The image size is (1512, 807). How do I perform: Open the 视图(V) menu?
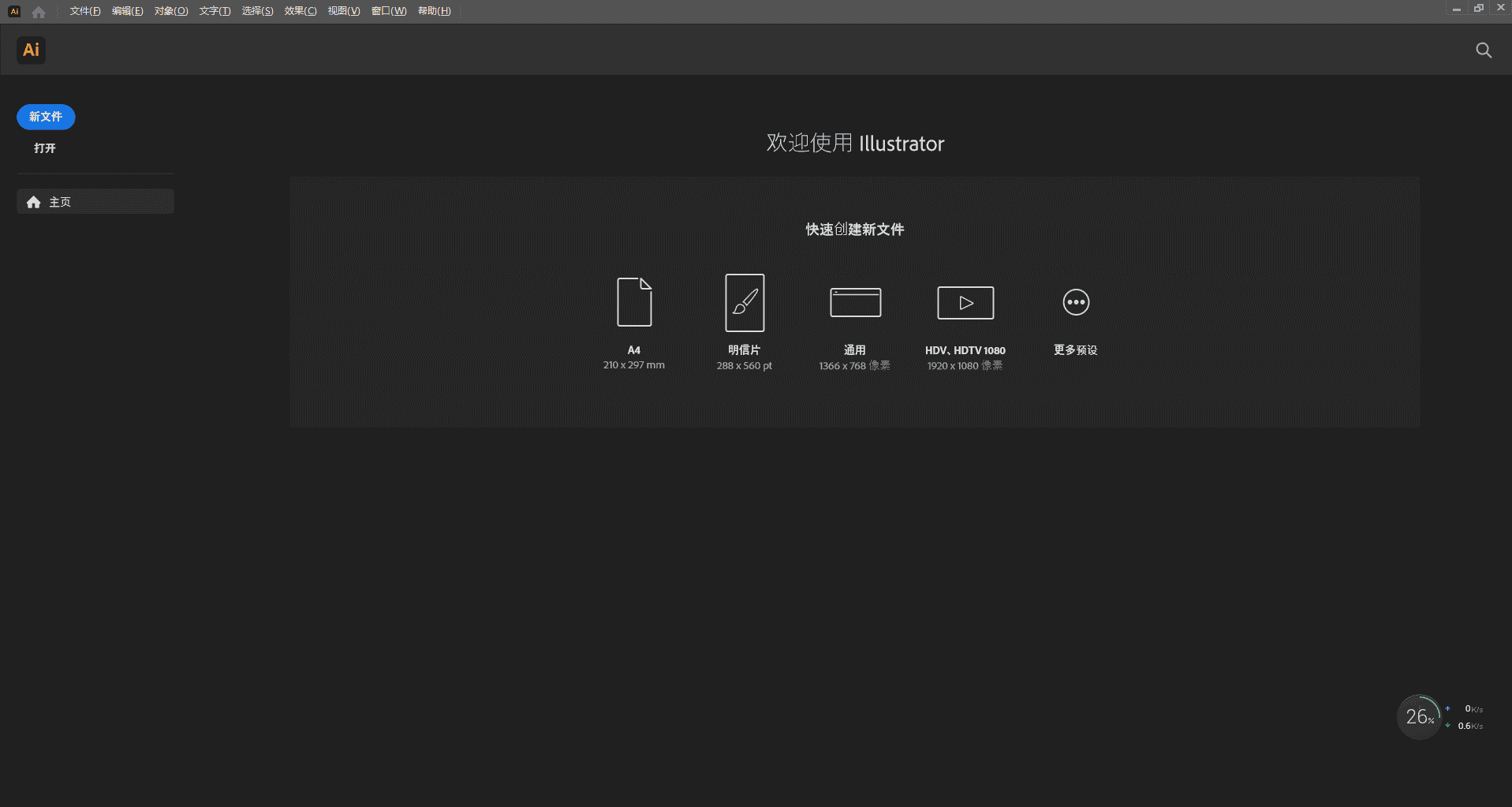(x=344, y=11)
